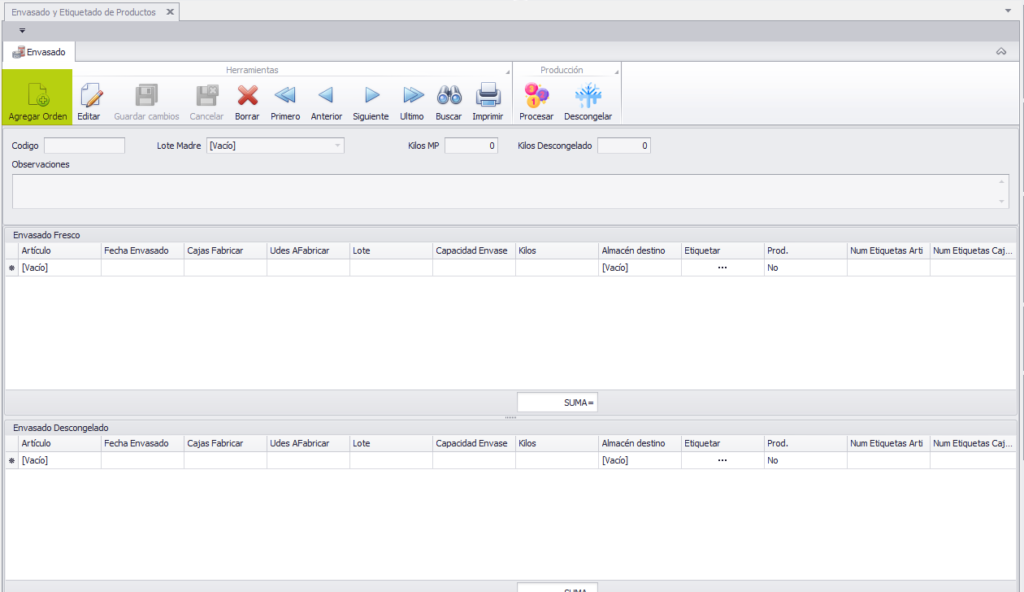The height and width of the screenshot is (592, 1024).
Task: Sort Envasado Fresco by Artículo column
Action: pos(59,250)
